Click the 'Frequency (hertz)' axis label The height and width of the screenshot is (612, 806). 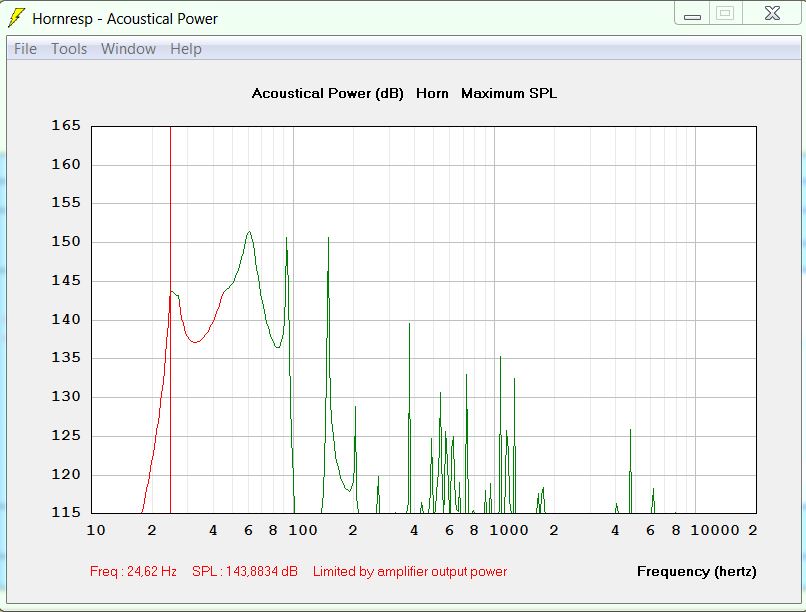pos(697,571)
